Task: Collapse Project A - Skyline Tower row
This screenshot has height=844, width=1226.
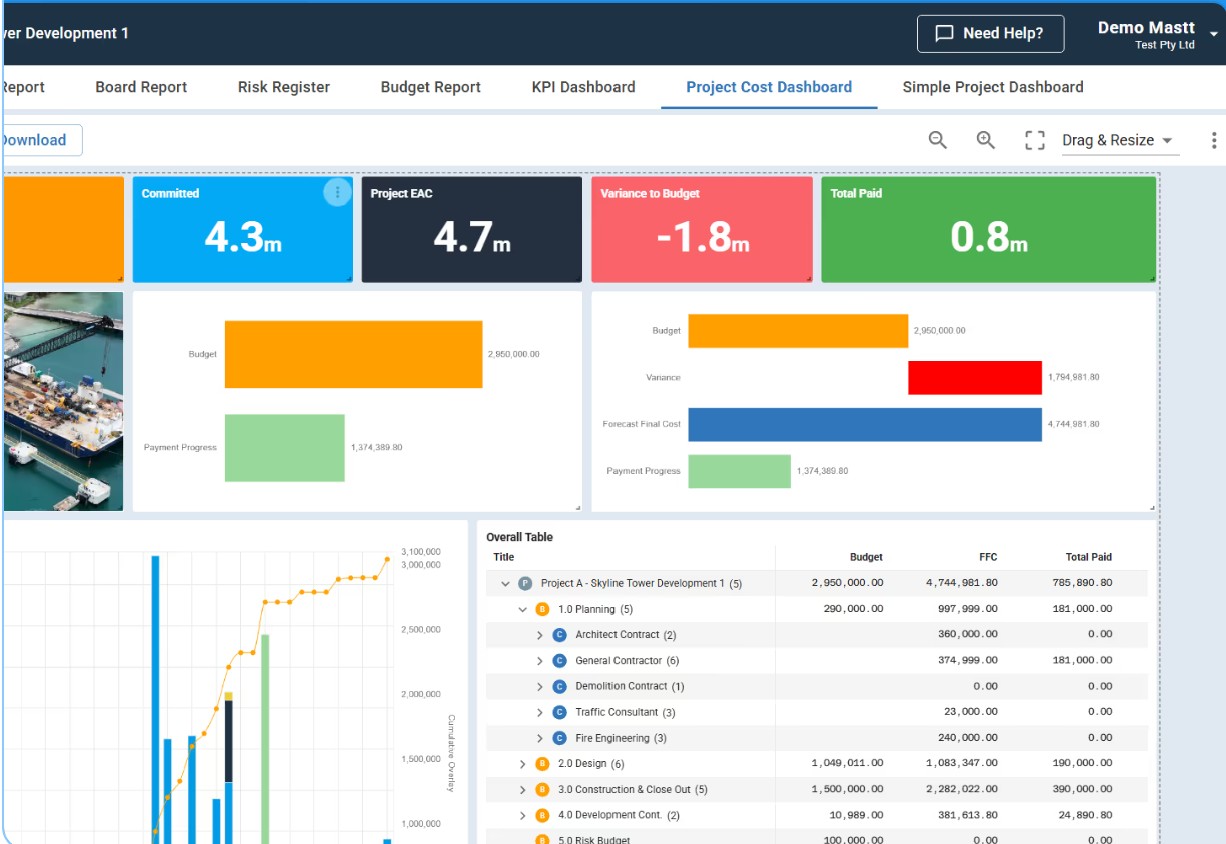Action: coord(505,583)
